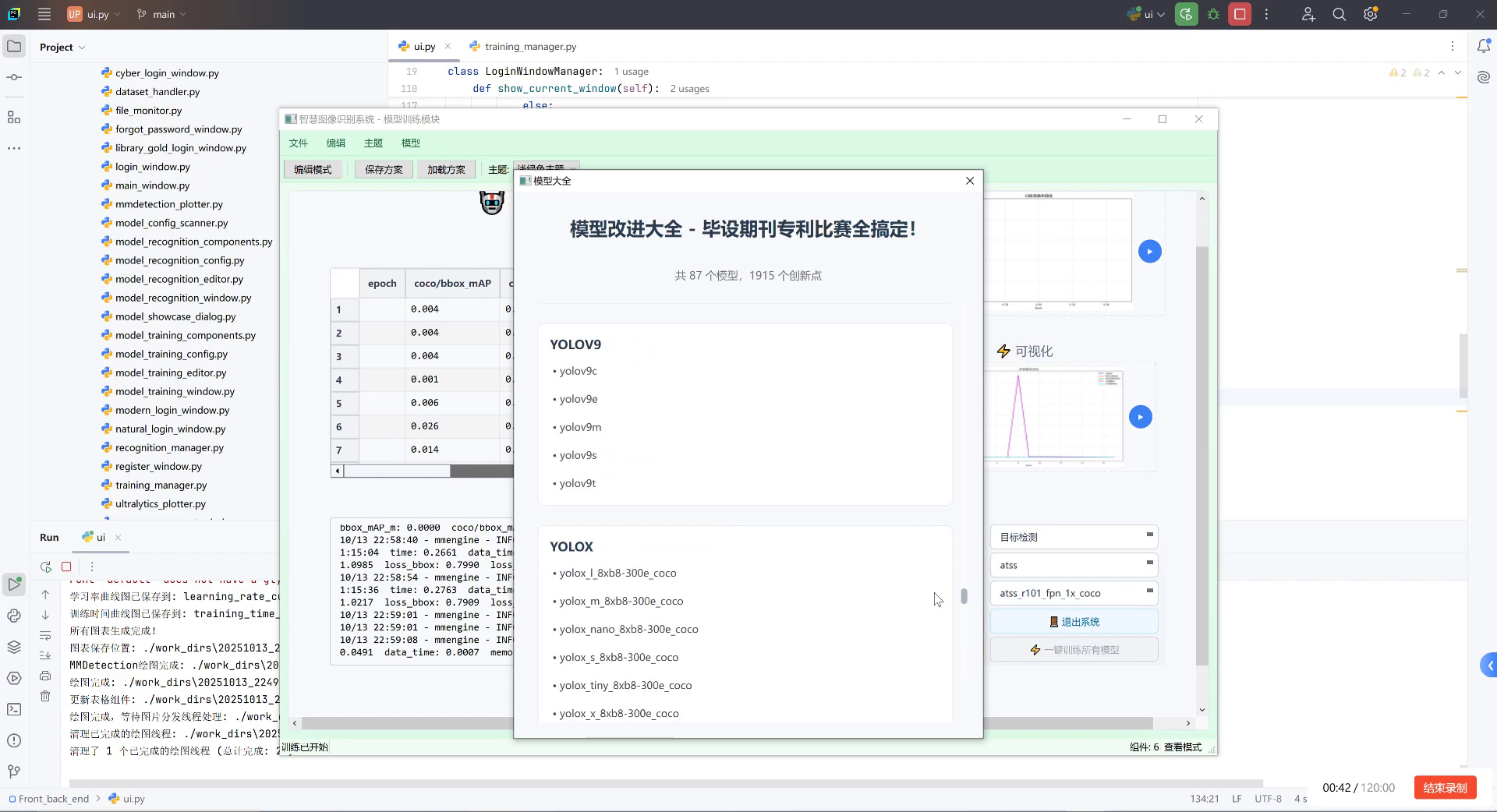This screenshot has width=1497, height=812.
Task: Open training_manager.py in the project tree
Action: (161, 485)
